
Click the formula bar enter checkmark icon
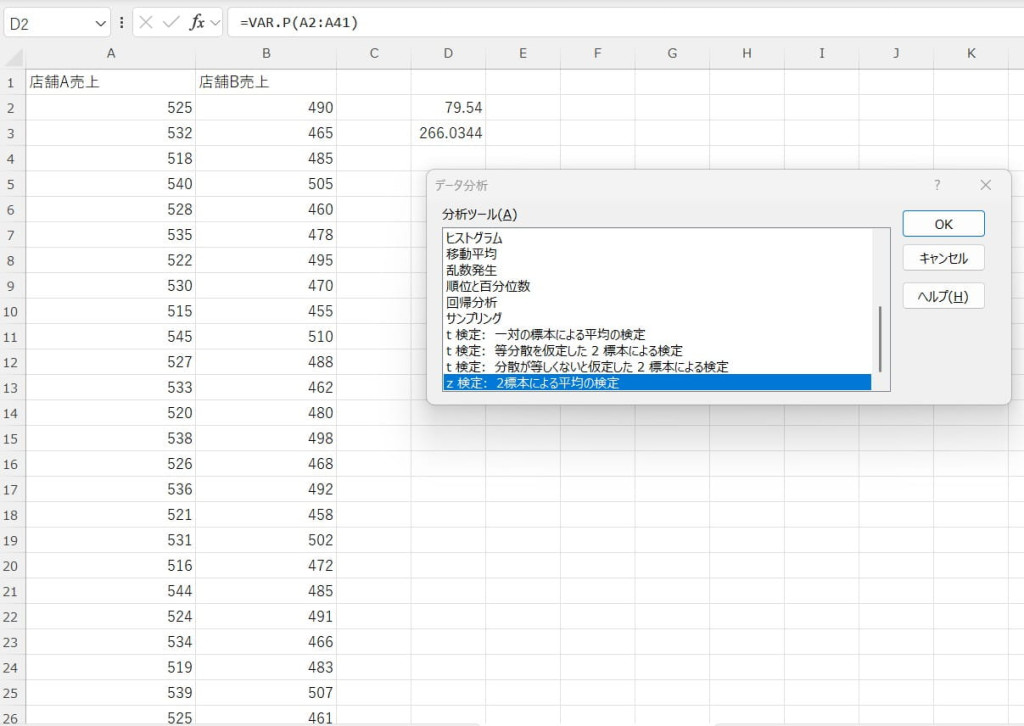(171, 22)
